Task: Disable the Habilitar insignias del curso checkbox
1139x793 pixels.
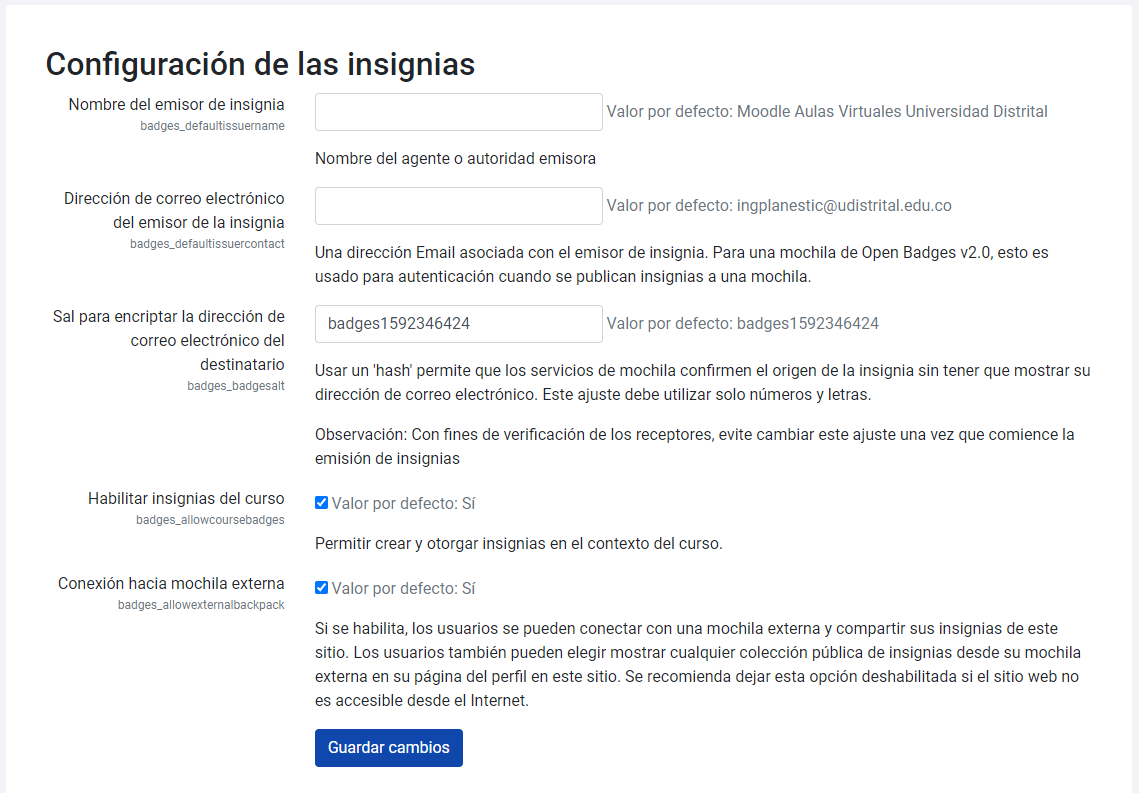Action: [x=321, y=502]
